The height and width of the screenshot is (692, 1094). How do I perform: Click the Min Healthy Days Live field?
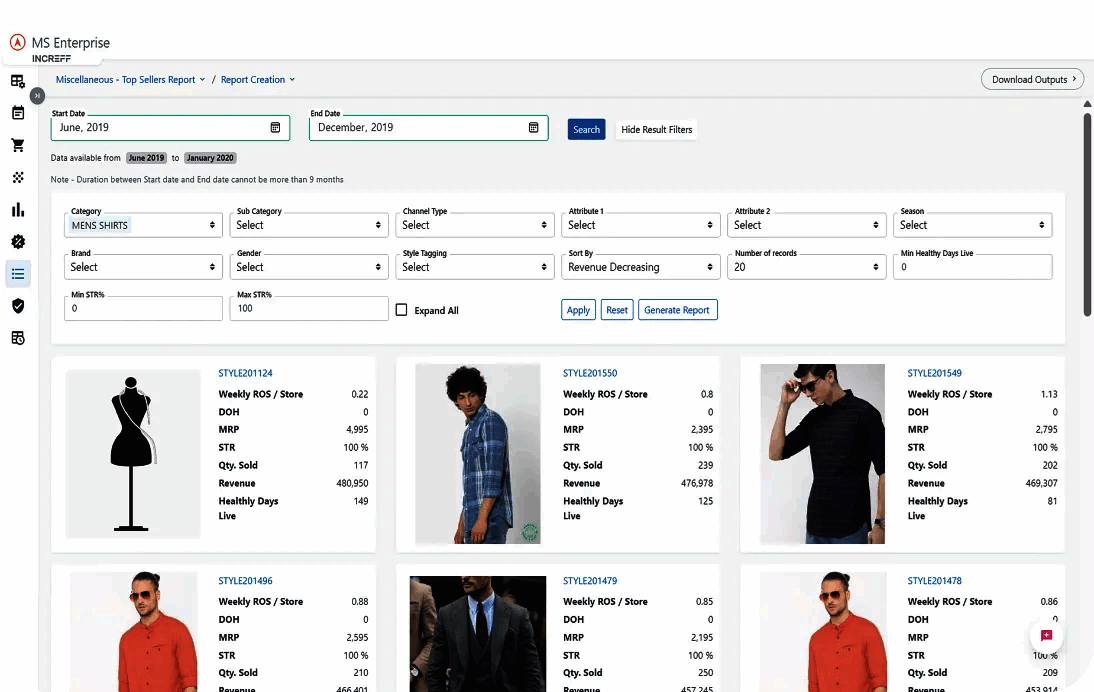[973, 267]
